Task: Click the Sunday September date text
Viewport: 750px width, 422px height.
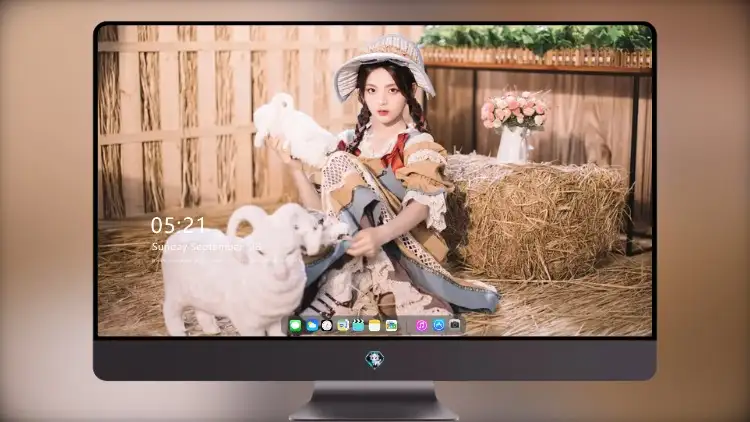Action: point(206,247)
